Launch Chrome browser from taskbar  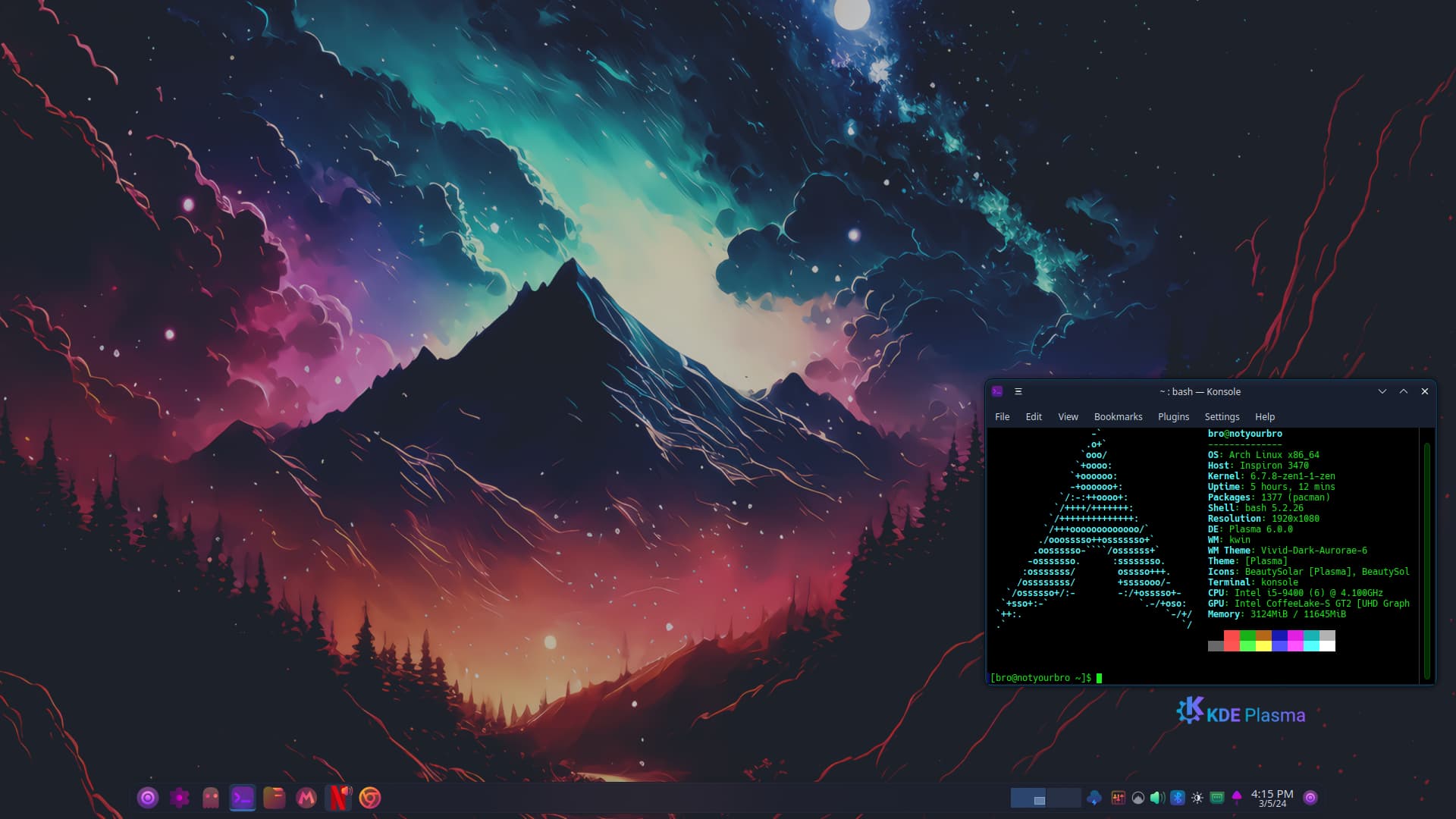(x=370, y=797)
